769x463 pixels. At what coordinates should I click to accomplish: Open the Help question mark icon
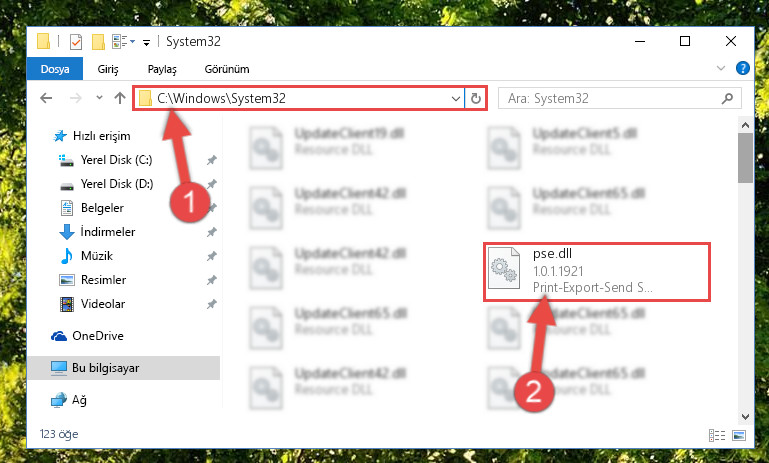[x=743, y=68]
